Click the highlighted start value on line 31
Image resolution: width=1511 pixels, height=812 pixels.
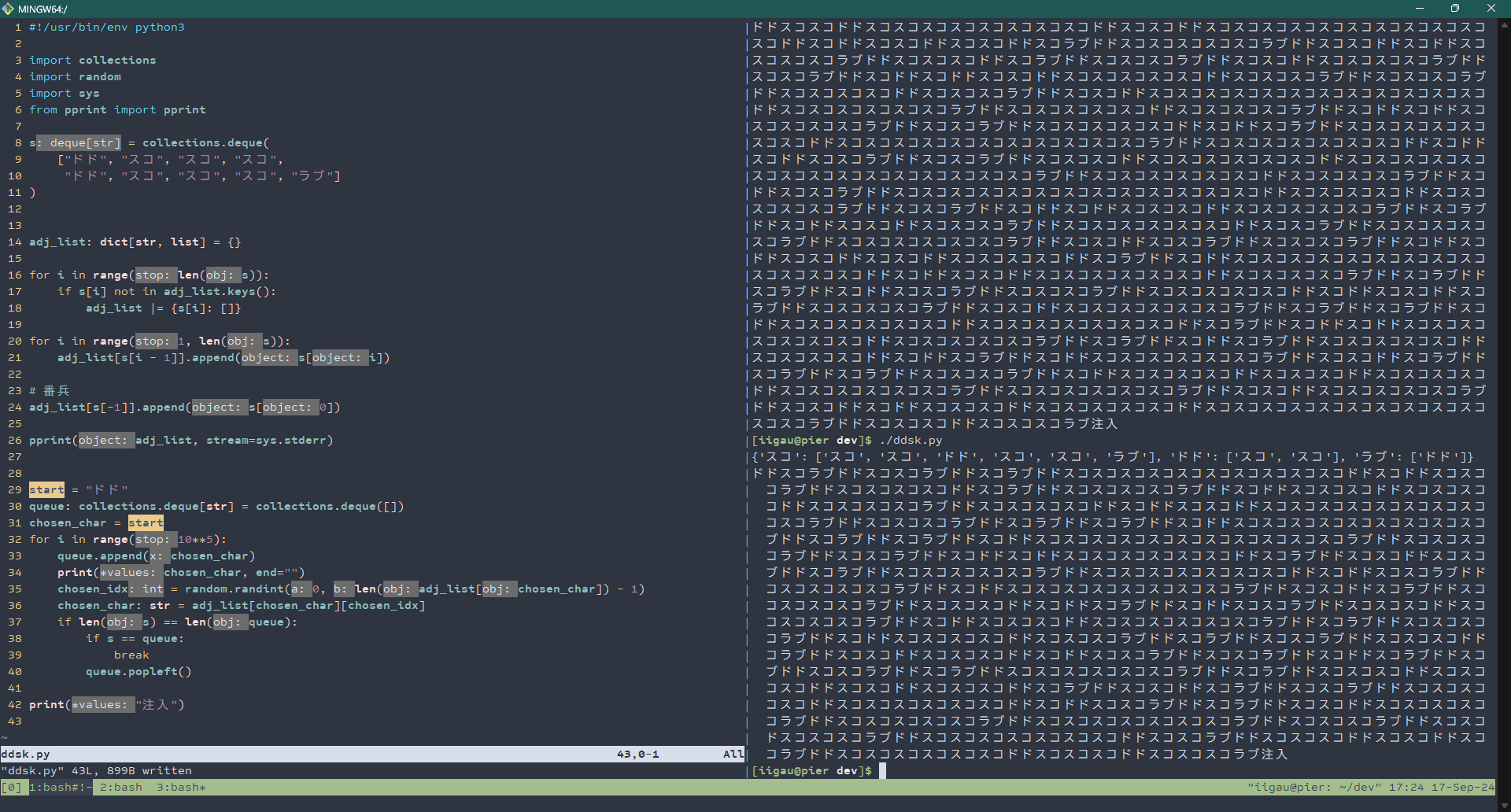coord(146,523)
